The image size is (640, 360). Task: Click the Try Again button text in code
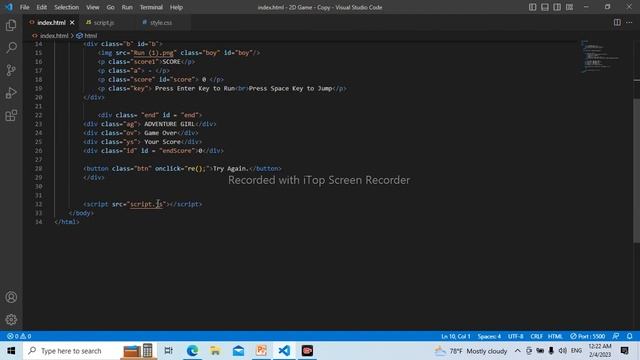click(x=231, y=169)
